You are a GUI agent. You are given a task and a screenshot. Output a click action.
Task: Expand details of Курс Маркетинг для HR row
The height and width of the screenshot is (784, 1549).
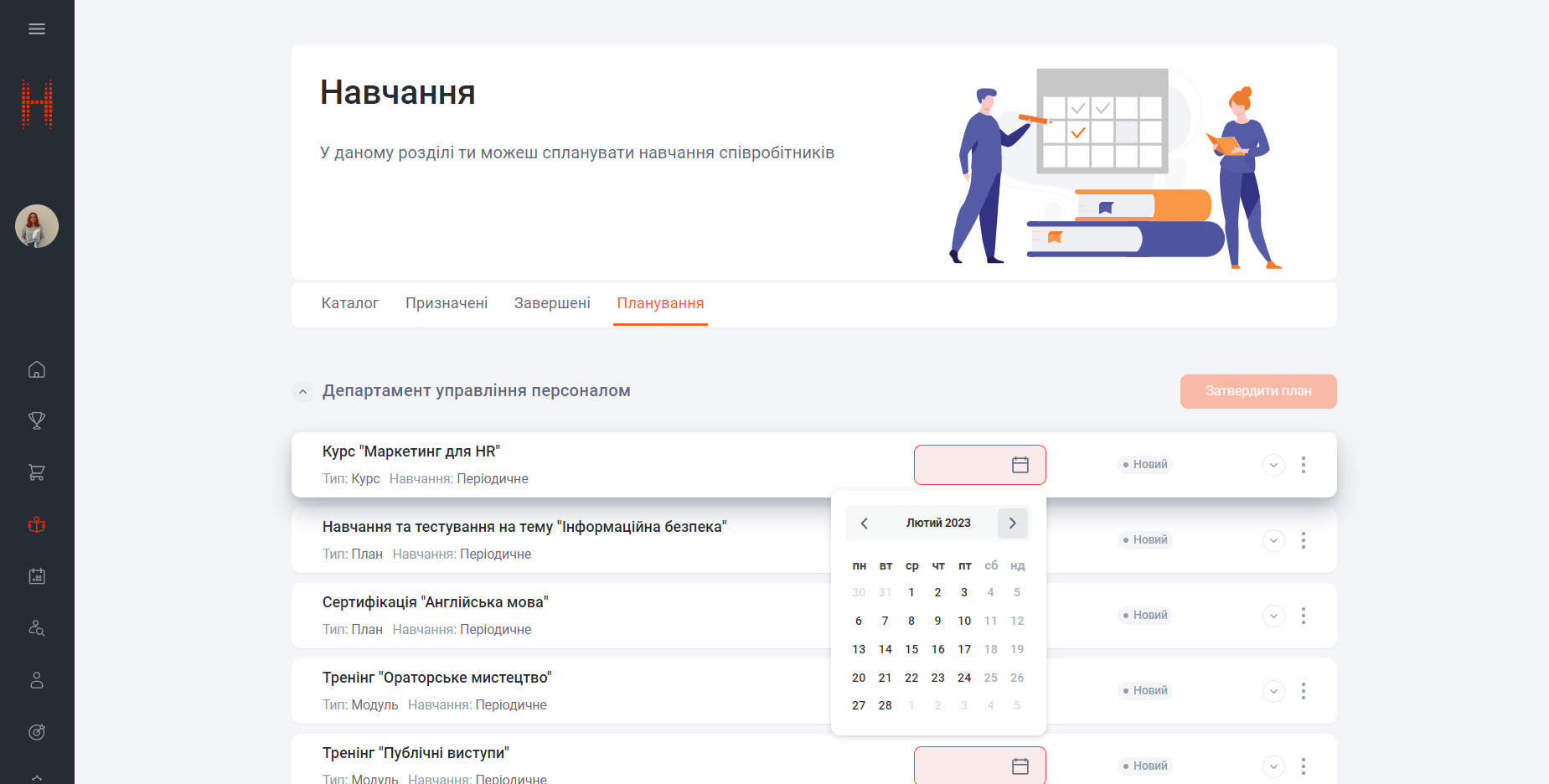[x=1273, y=465]
